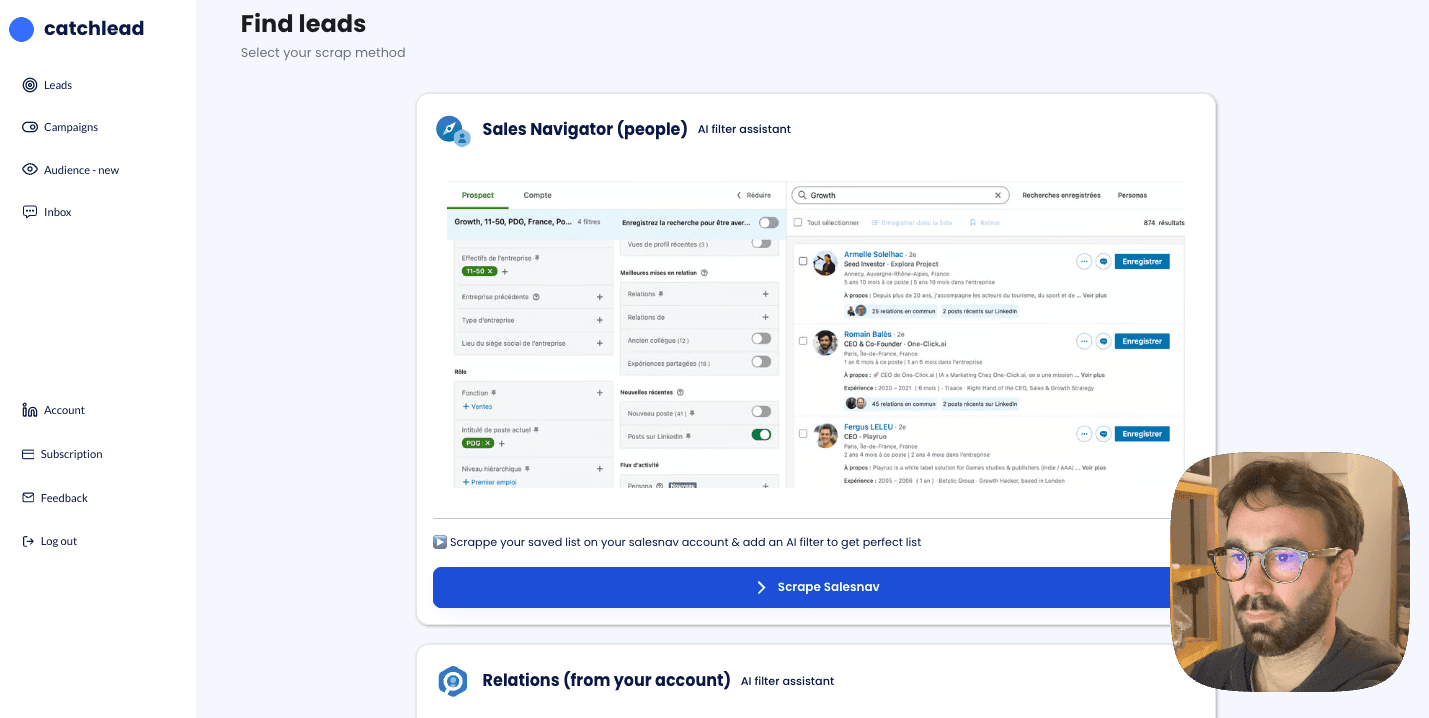Open the Personas link
The height and width of the screenshot is (718, 1429).
[1132, 195]
